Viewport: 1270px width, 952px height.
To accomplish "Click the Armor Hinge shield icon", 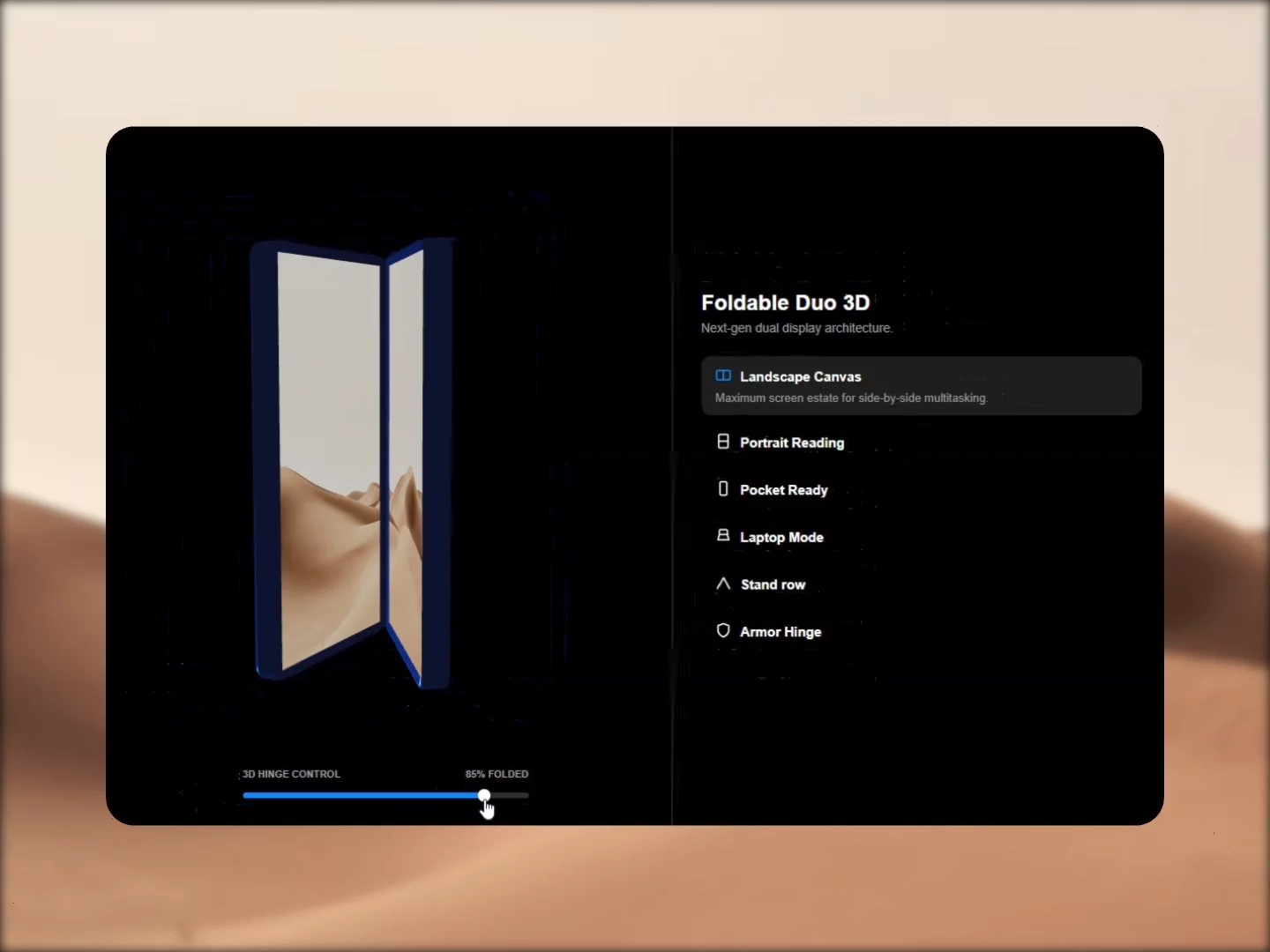I will point(723,631).
